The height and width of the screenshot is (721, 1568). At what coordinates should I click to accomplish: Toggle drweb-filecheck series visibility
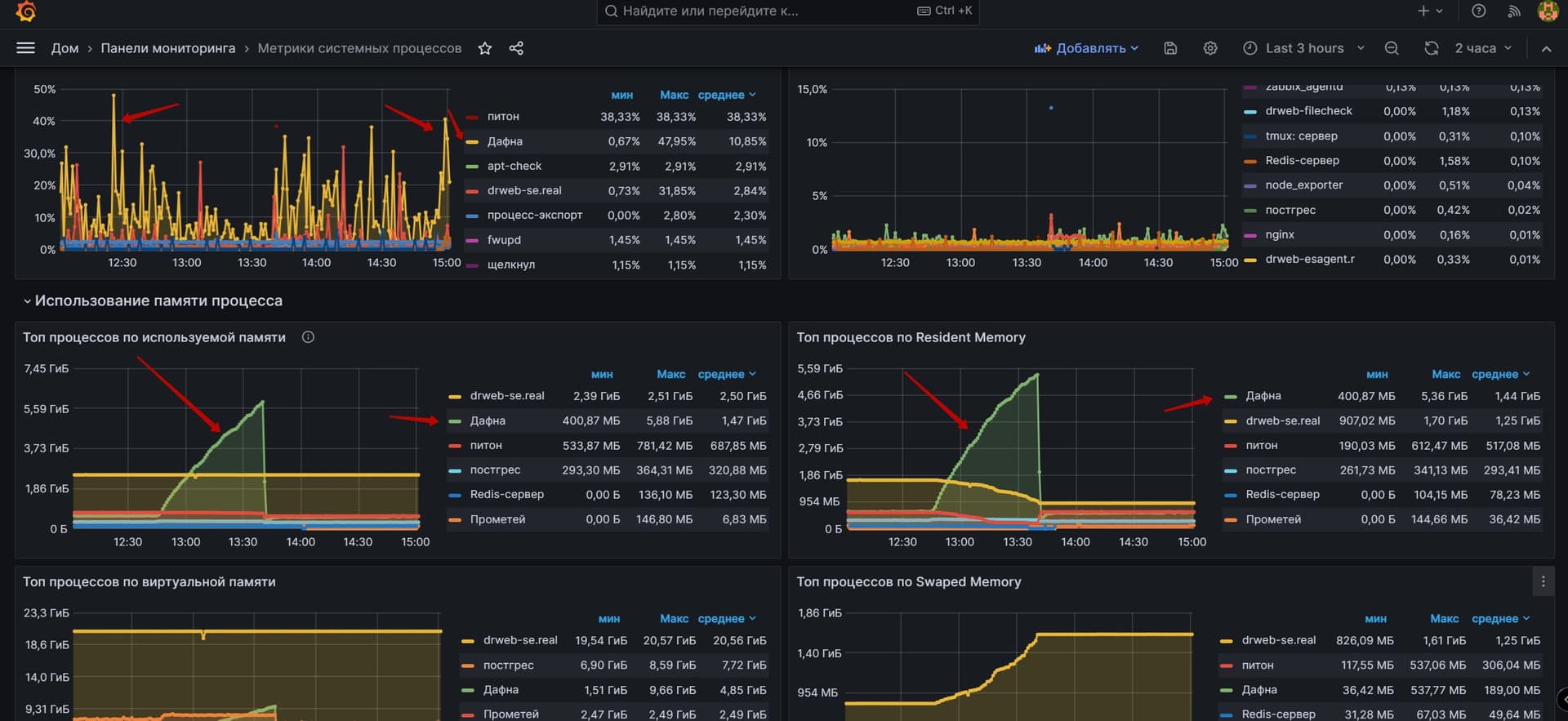point(1309,111)
